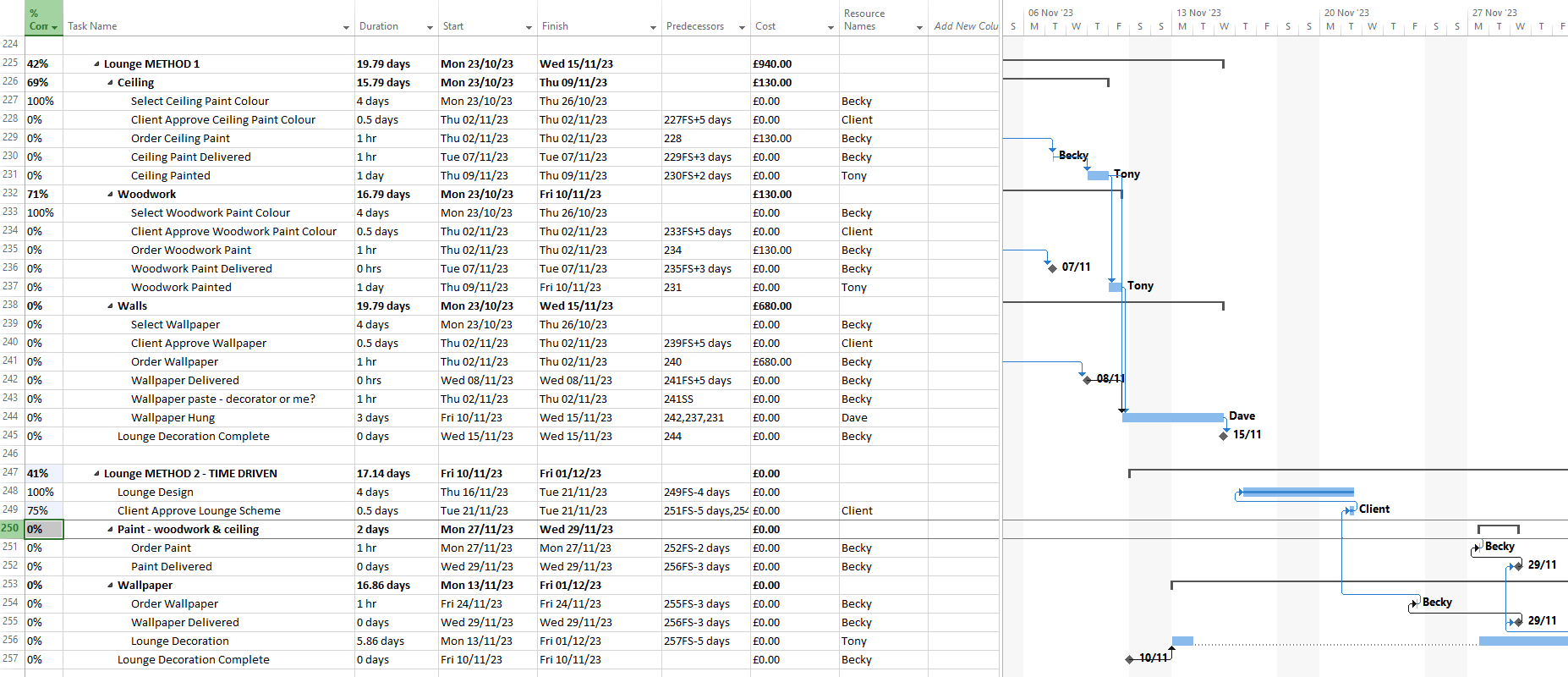The width and height of the screenshot is (1568, 677).
Task: Collapse the Lounge METHOD 1 summary task
Action: 96,64
